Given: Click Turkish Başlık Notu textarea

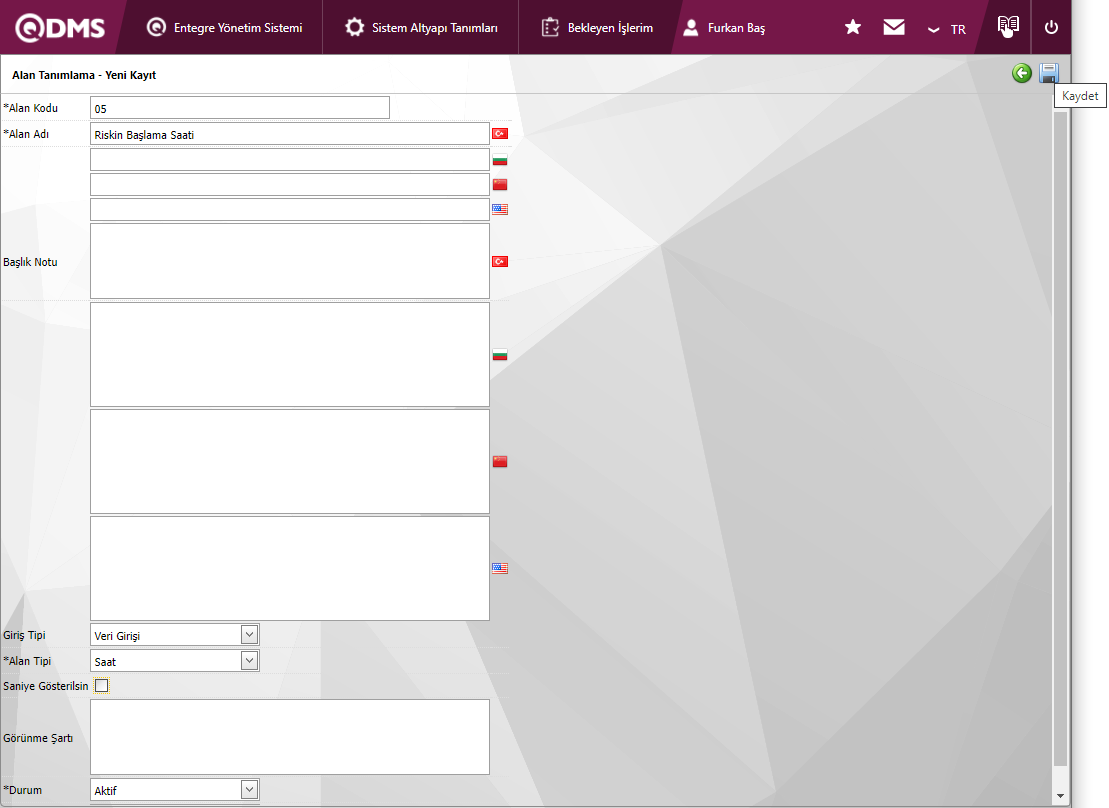Looking at the screenshot, I should point(290,261).
